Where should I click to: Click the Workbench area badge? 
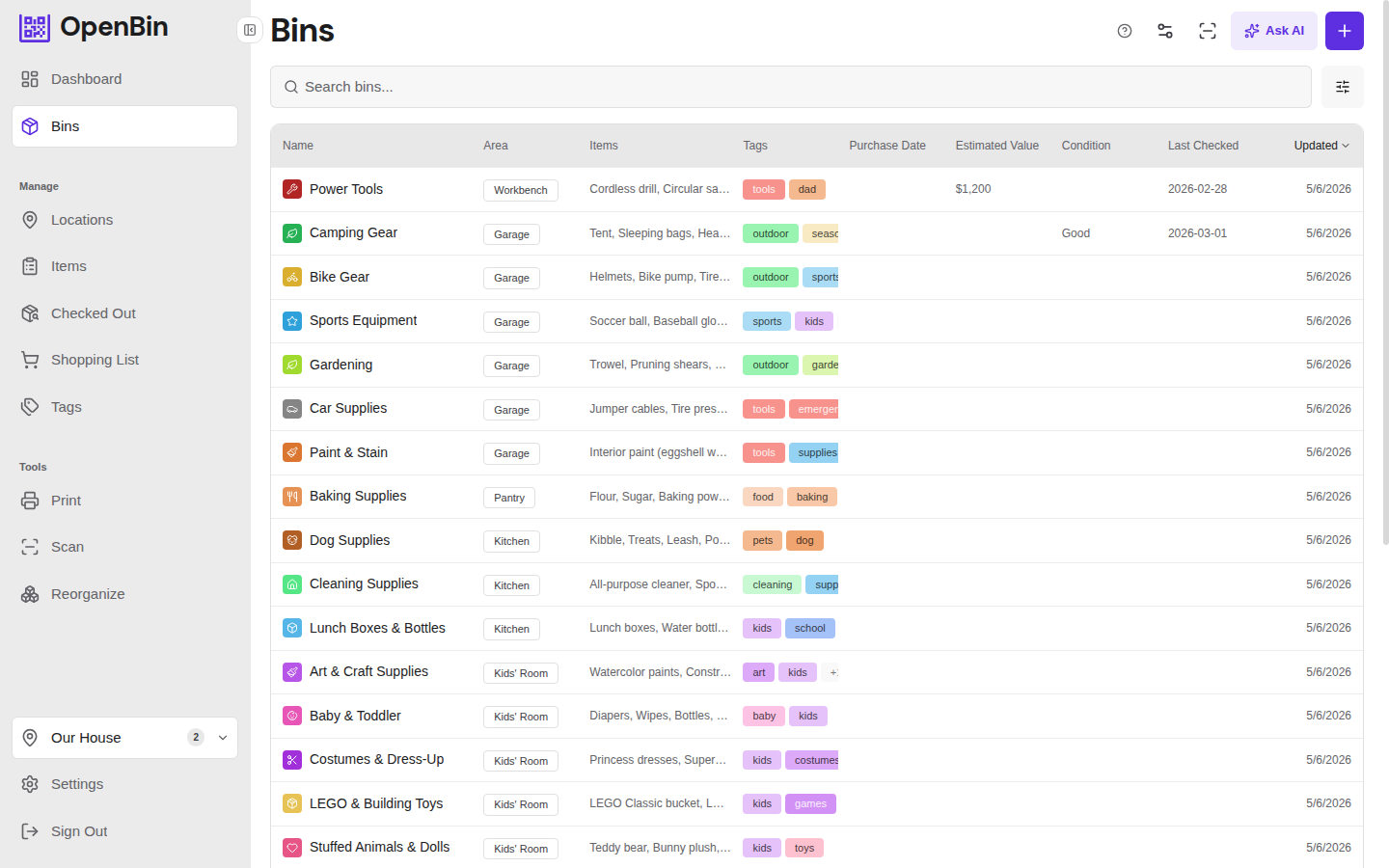tap(521, 190)
